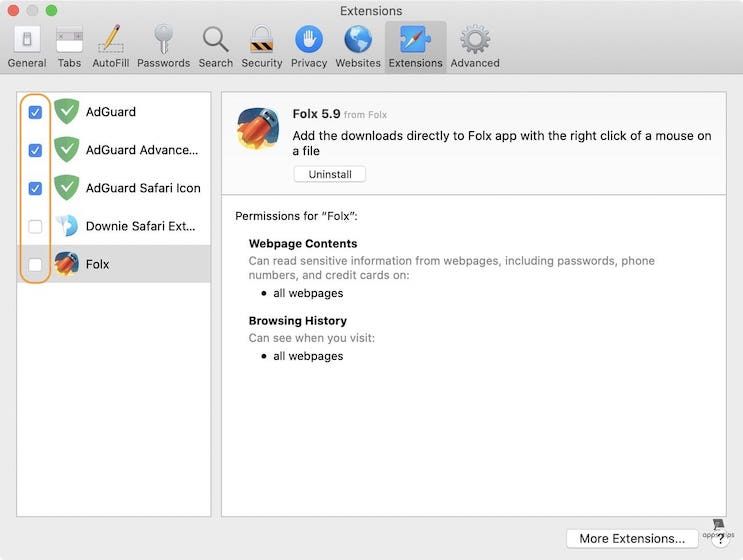The image size is (743, 560).
Task: Enable the Folx extension checkbox
Action: point(35,264)
